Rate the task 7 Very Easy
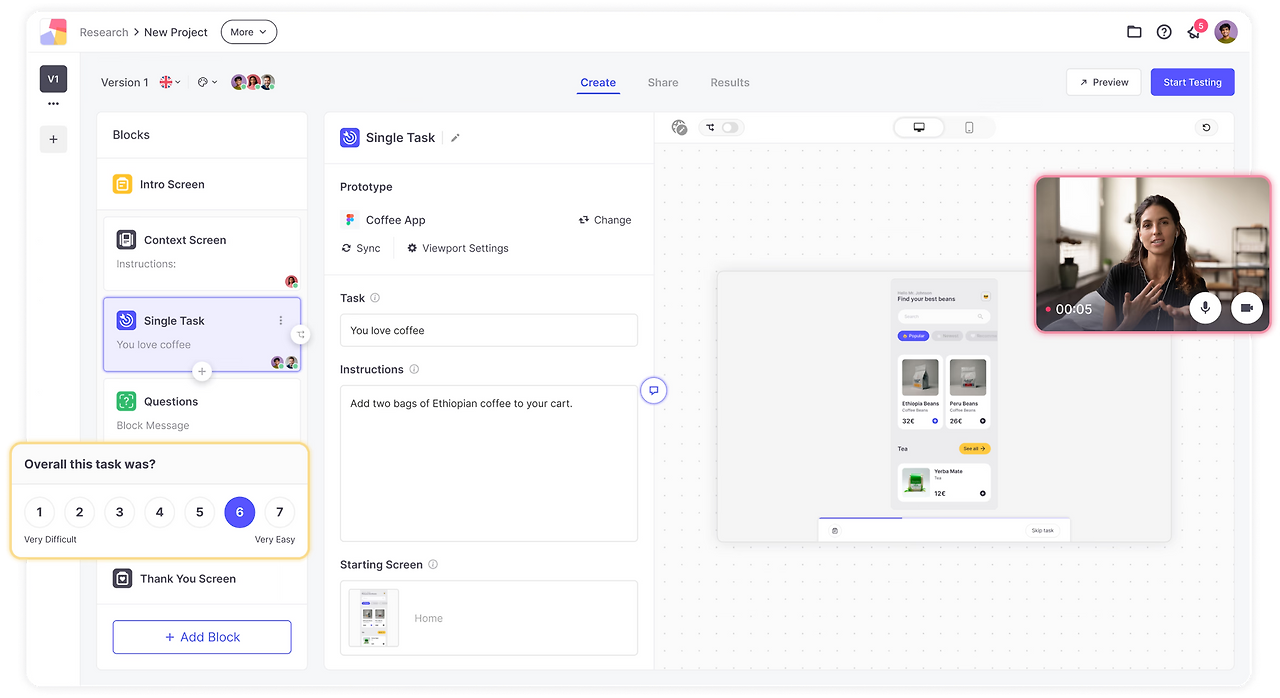Screen dimensions: 1280x698 (279, 512)
